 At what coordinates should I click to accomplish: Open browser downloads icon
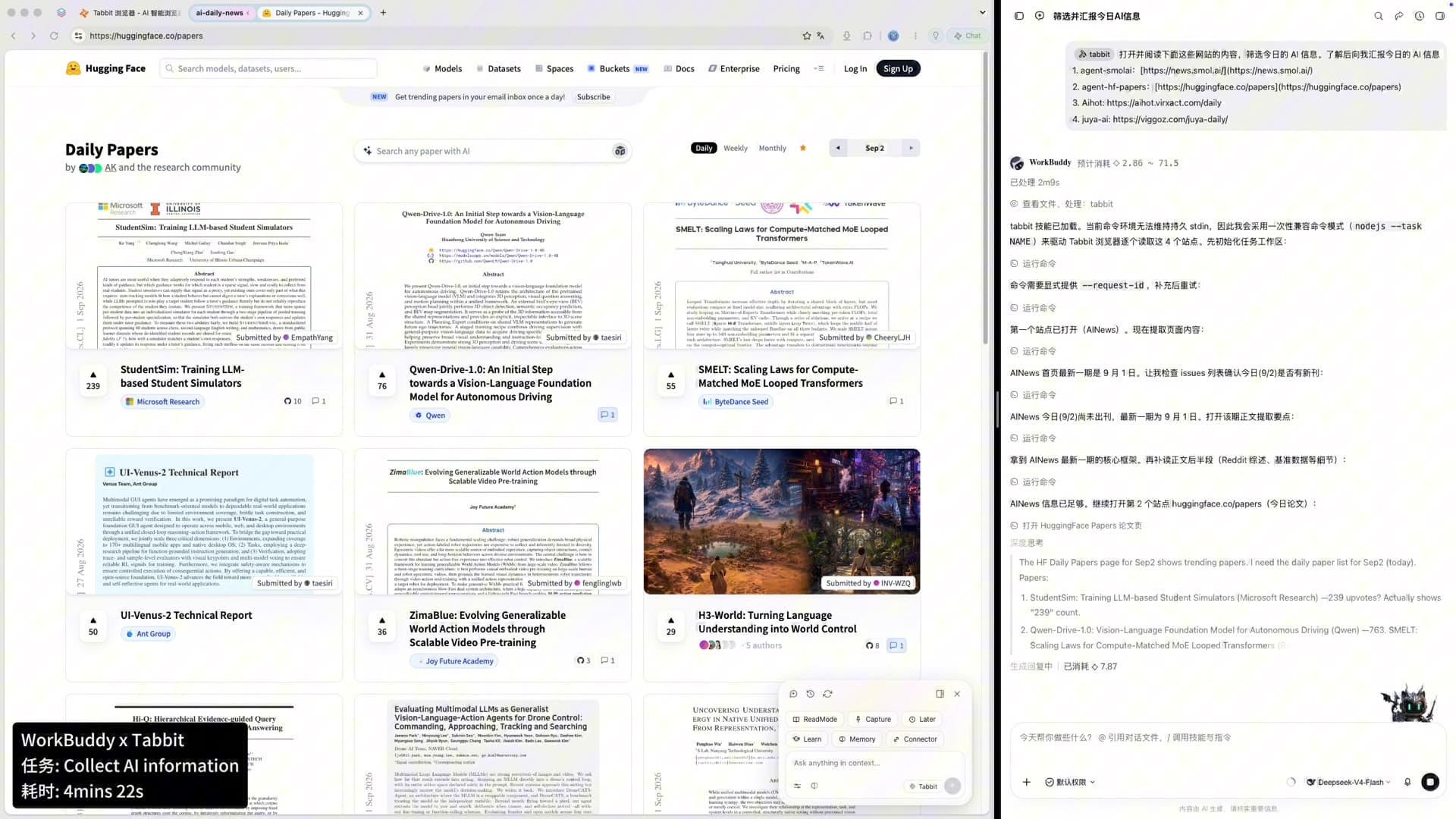tap(847, 36)
